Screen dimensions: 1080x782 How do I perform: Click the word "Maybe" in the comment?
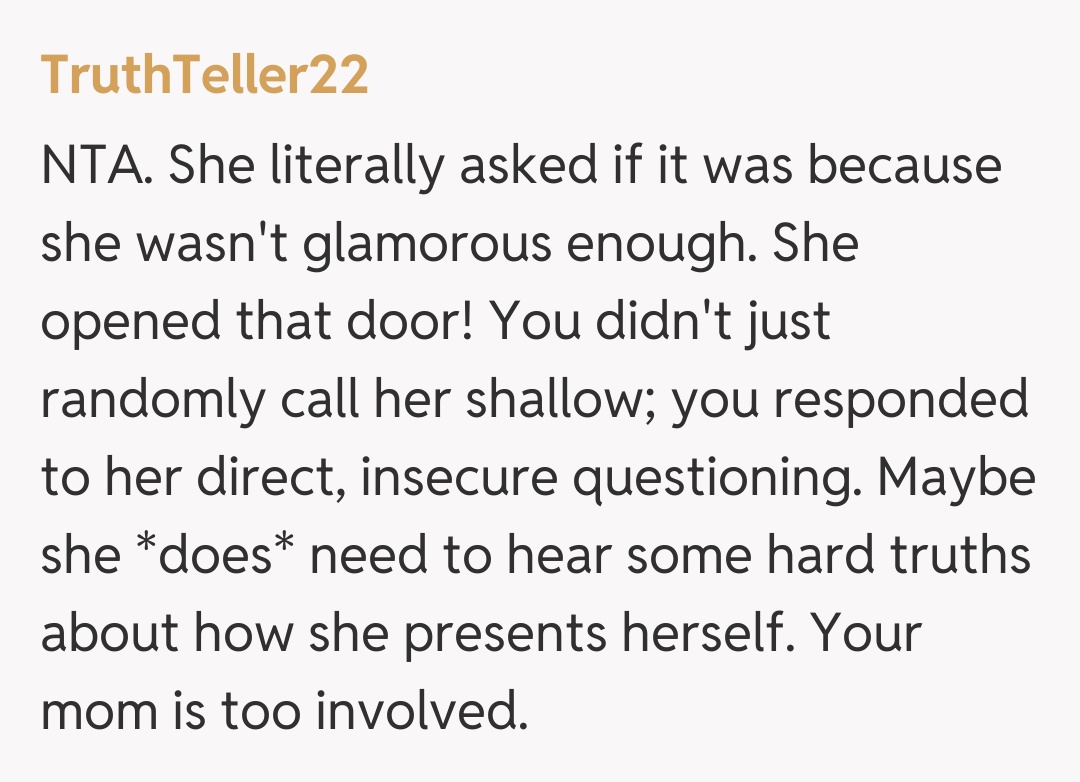[957, 477]
